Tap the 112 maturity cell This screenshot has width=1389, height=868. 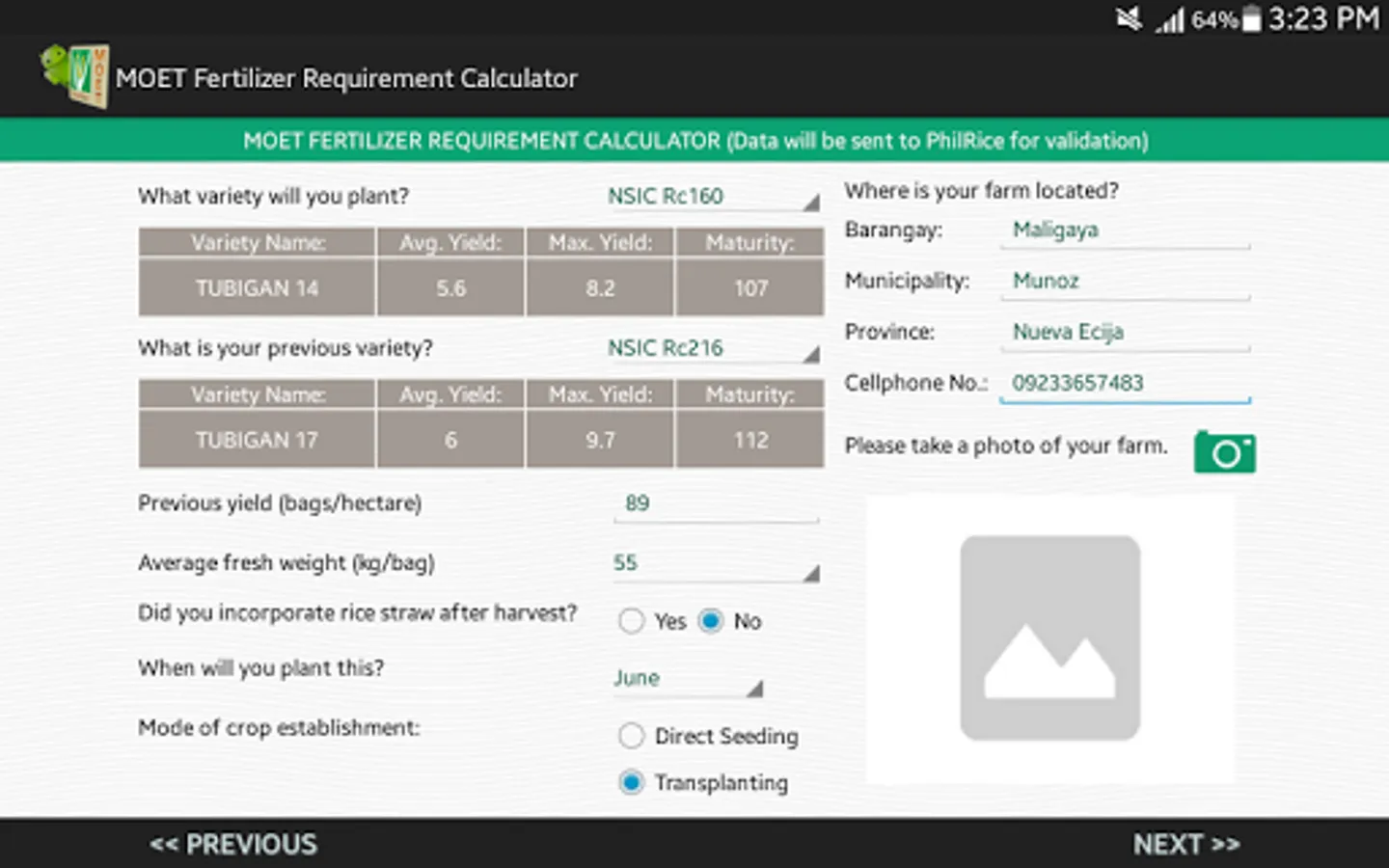point(750,440)
